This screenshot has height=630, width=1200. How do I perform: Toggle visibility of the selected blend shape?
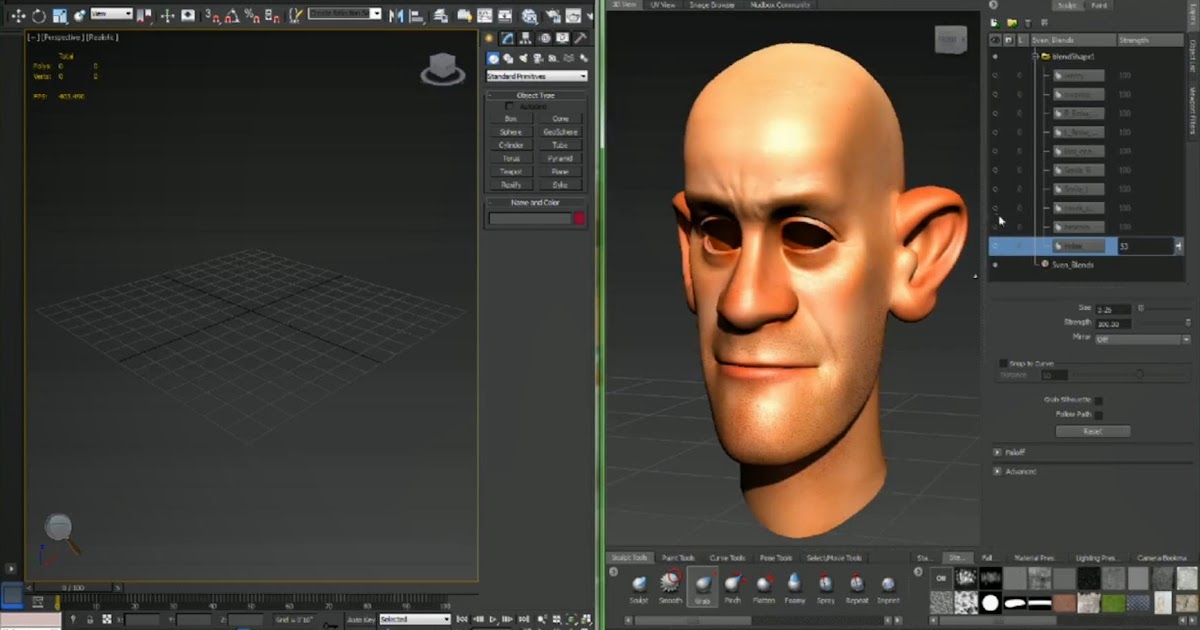tap(995, 245)
